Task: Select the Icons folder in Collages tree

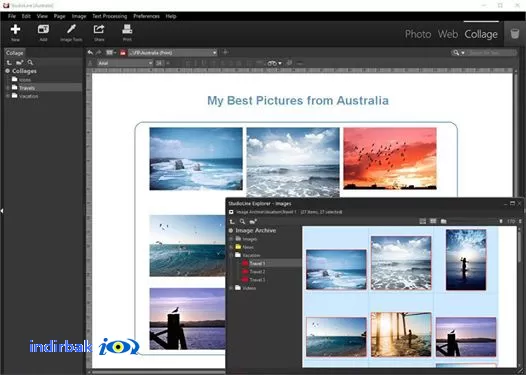Action: pos(25,80)
